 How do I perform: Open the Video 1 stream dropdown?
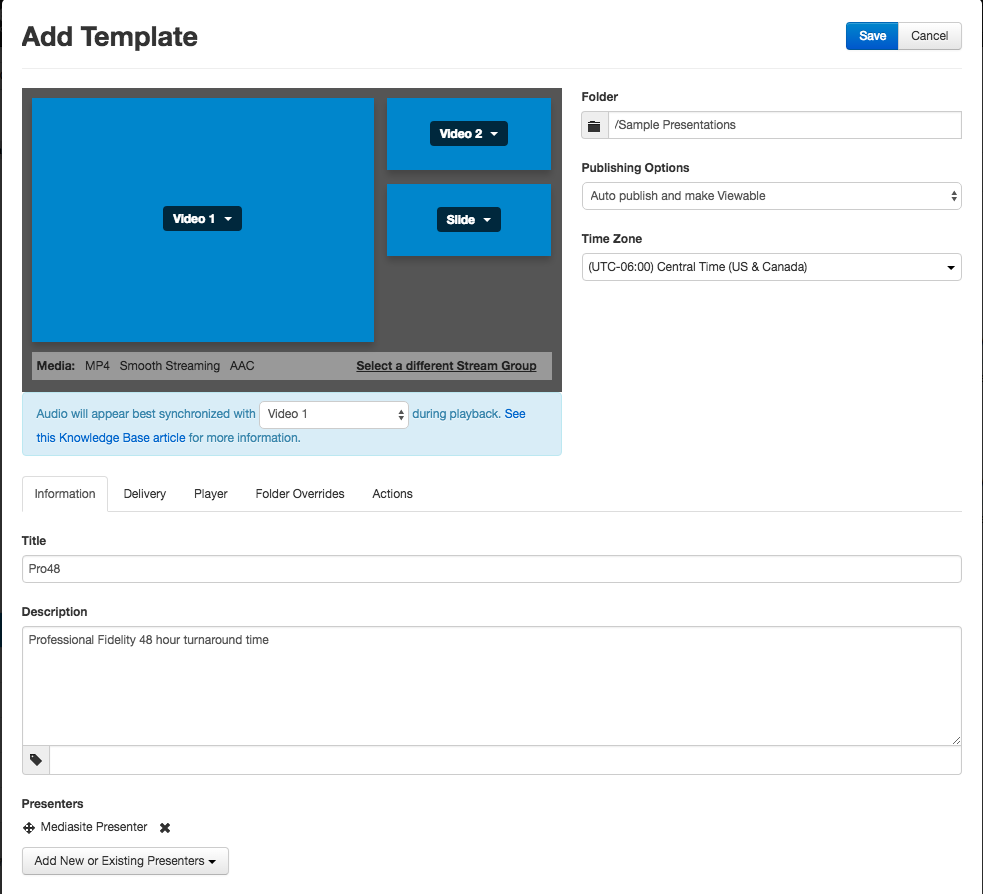(202, 219)
